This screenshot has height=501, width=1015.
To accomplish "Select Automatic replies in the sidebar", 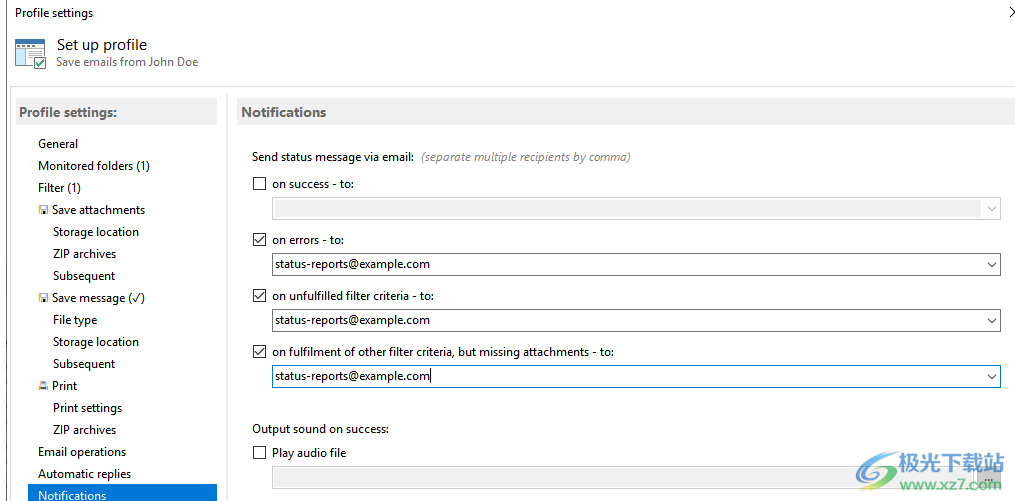I will [84, 474].
